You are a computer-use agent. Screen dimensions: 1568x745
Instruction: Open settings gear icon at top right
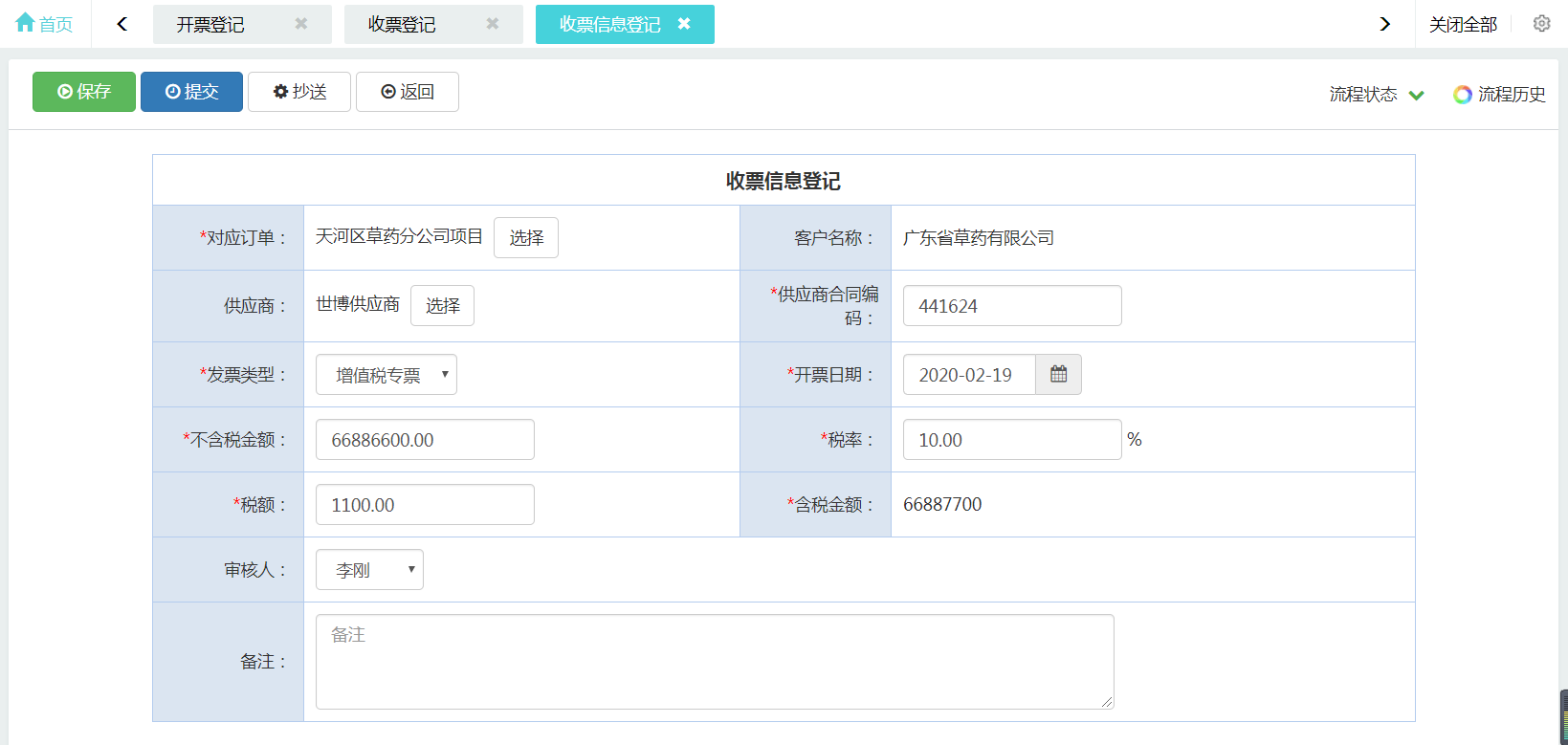pyautogui.click(x=1541, y=24)
